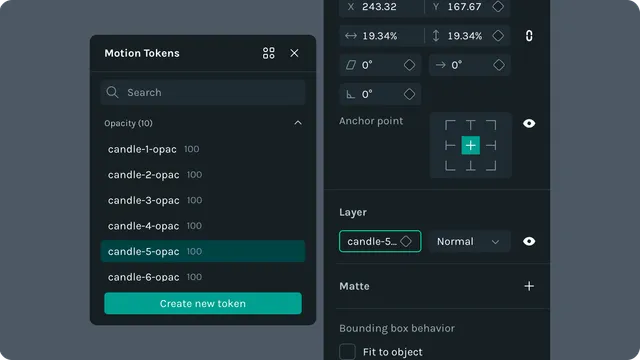Select the highlighted candle-5-opac token
The height and width of the screenshot is (360, 640).
coord(203,251)
